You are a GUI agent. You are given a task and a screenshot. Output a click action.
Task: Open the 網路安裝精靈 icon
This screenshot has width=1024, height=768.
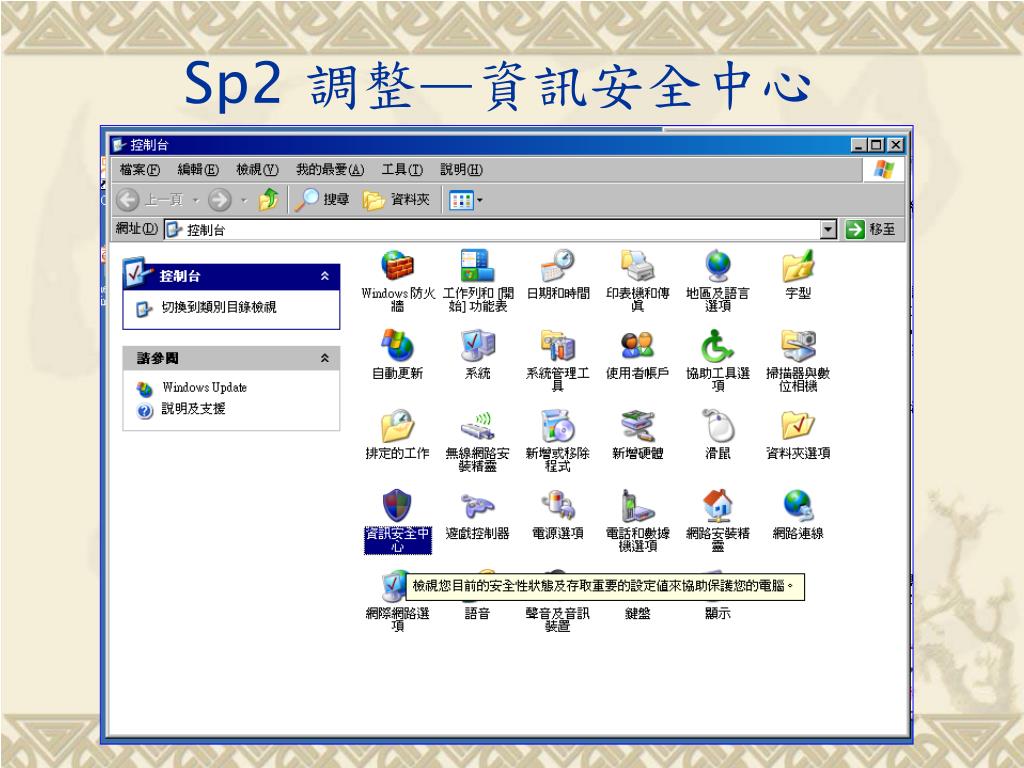click(718, 505)
